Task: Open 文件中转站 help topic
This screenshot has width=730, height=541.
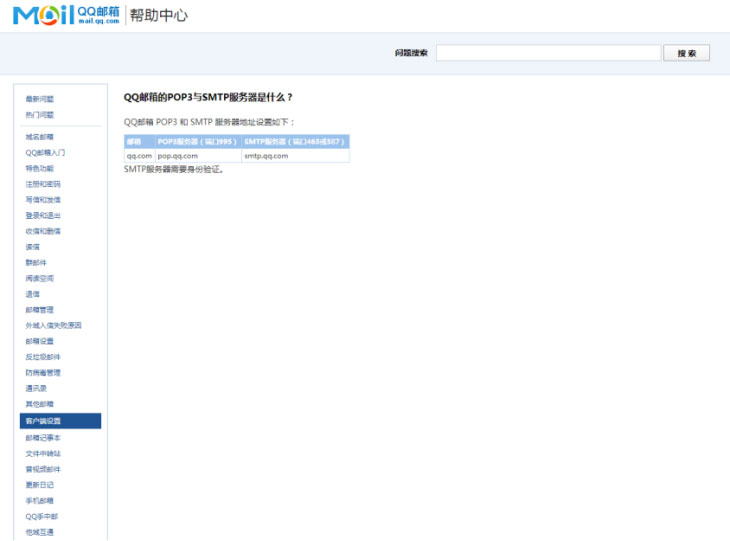Action: point(43,453)
